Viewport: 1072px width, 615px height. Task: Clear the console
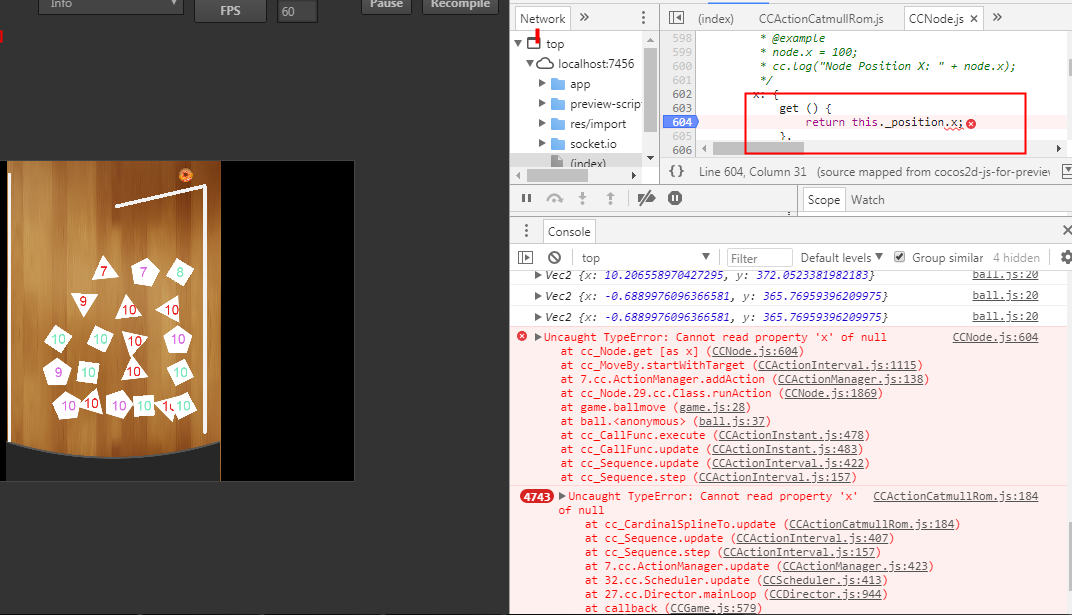(554, 258)
